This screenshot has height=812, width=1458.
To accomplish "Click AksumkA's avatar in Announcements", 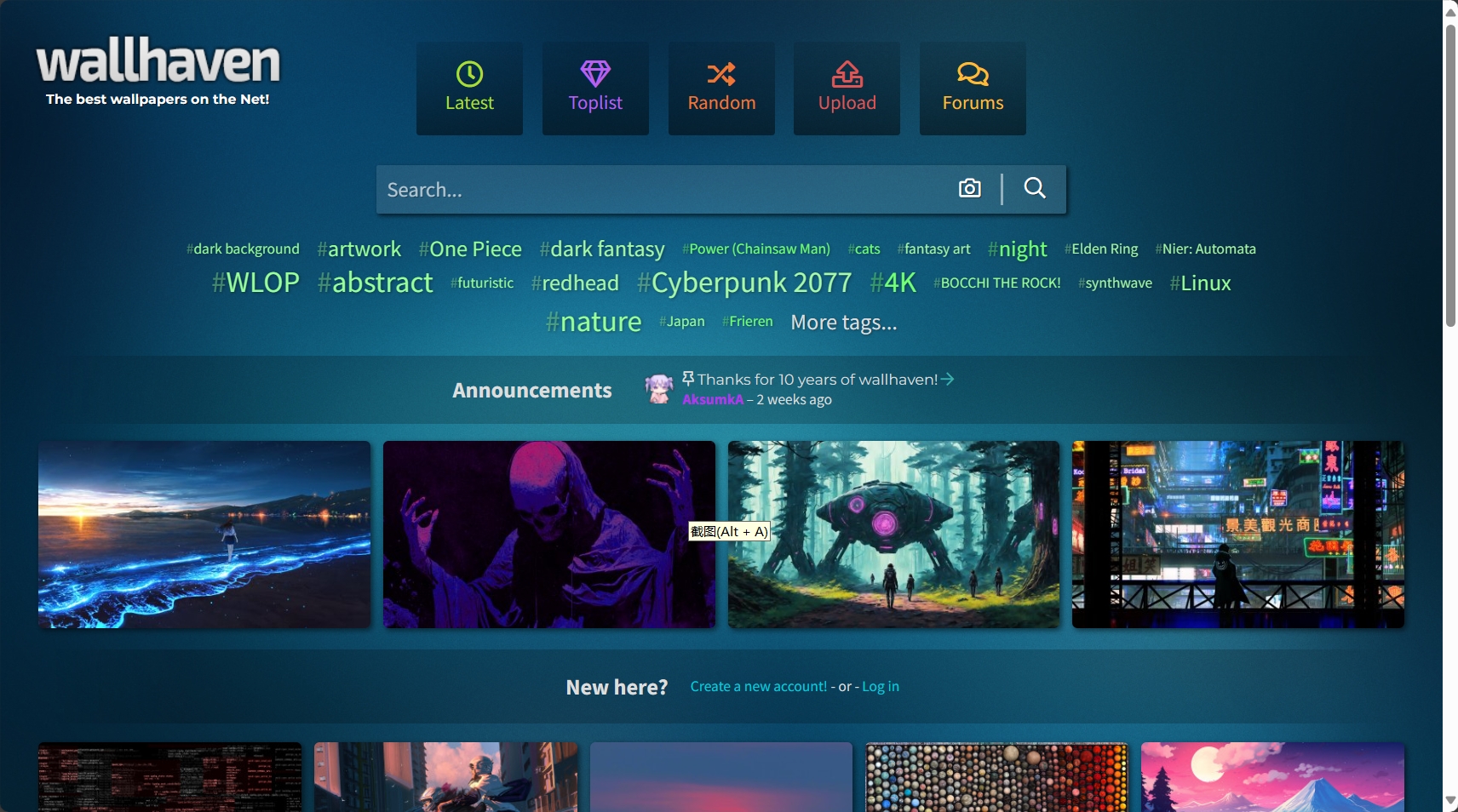I will point(658,389).
